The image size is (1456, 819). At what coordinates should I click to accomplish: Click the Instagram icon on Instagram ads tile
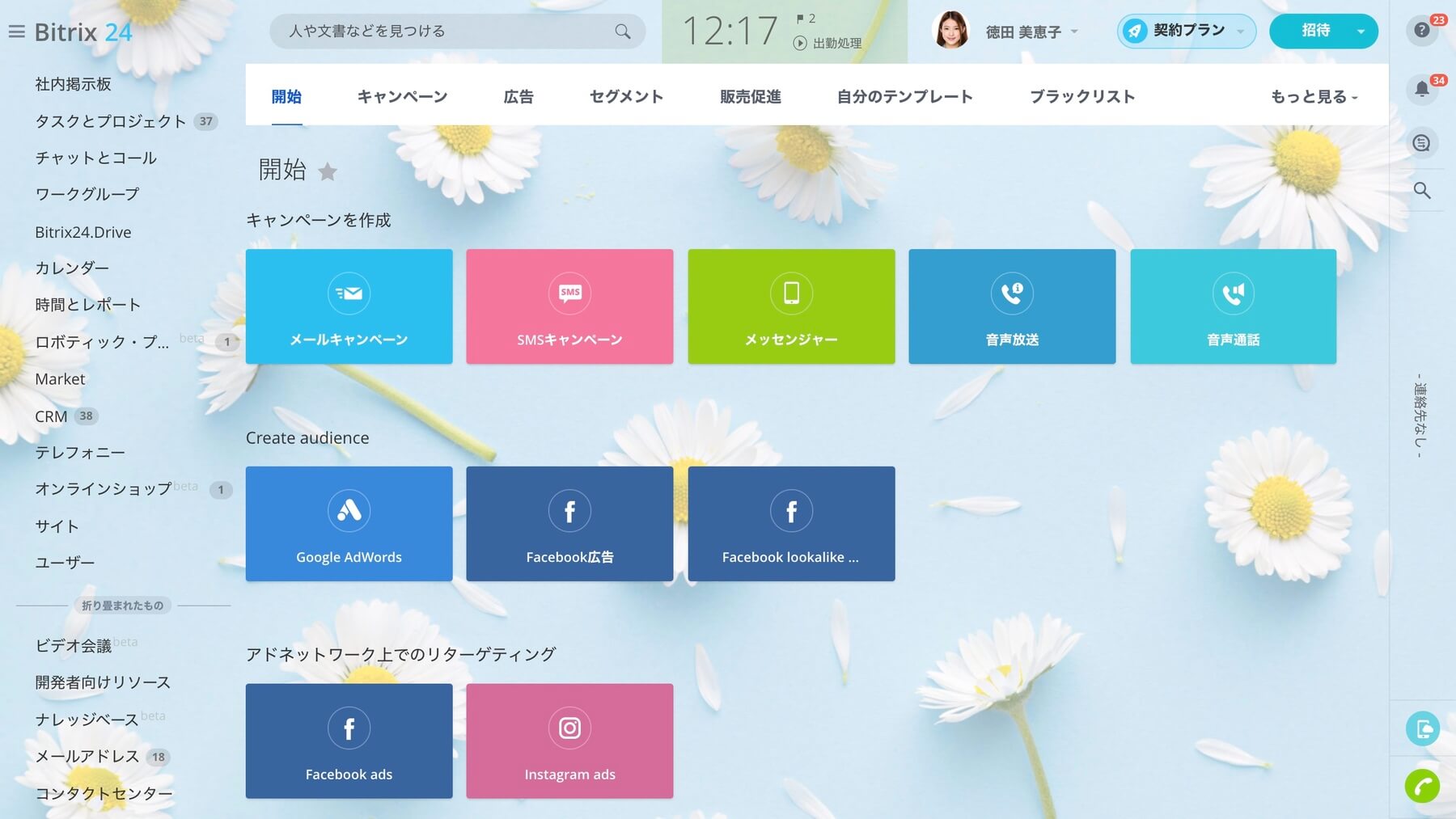(569, 728)
